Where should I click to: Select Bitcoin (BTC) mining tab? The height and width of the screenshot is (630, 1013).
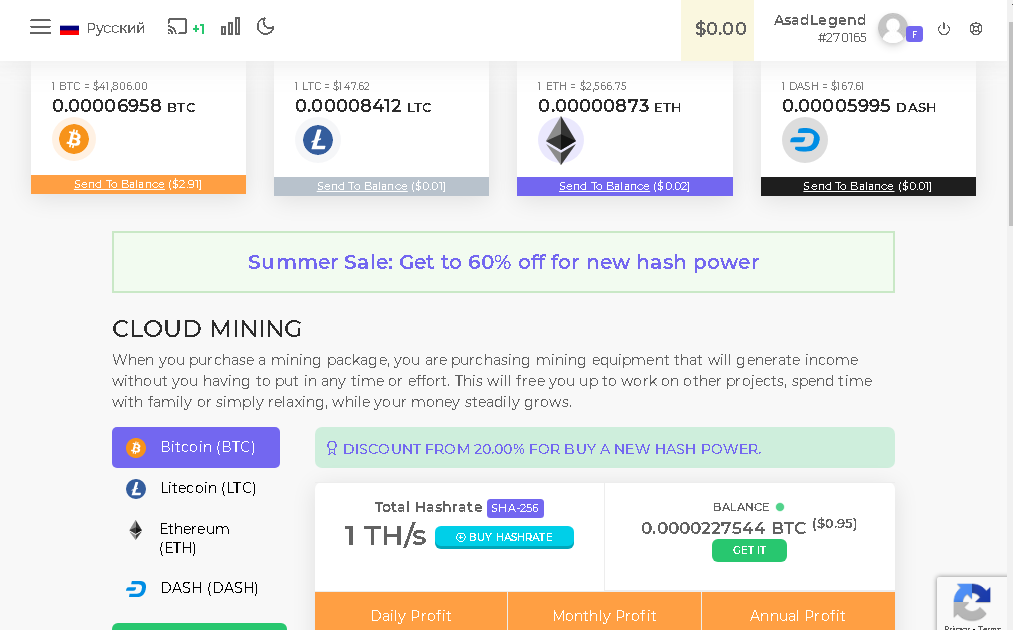pos(196,447)
